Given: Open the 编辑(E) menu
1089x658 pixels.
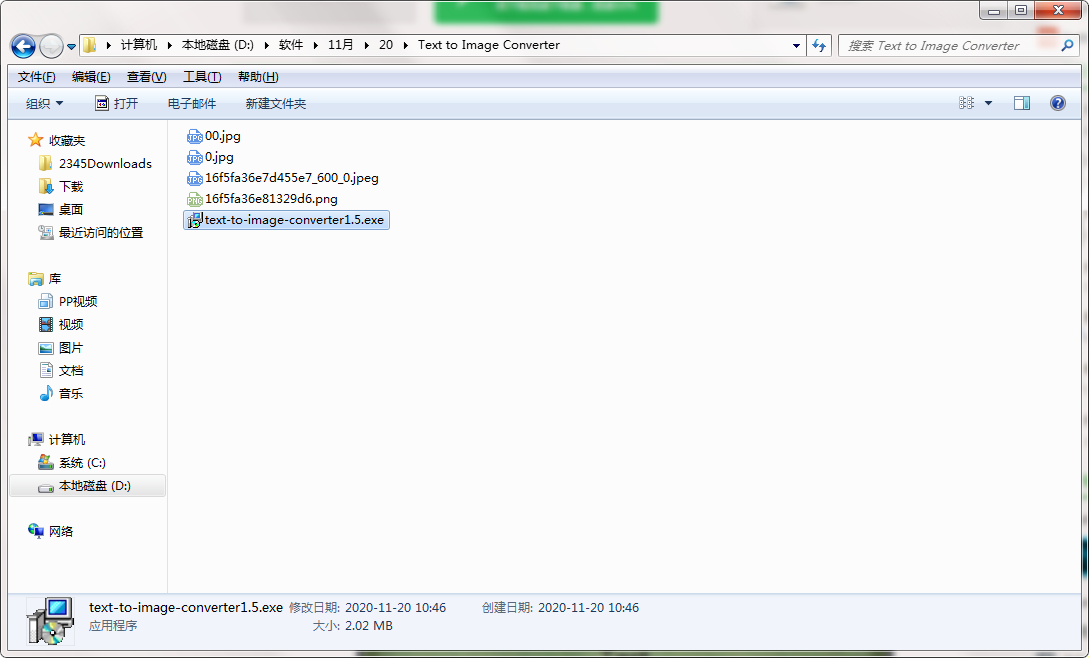Looking at the screenshot, I should [x=91, y=77].
